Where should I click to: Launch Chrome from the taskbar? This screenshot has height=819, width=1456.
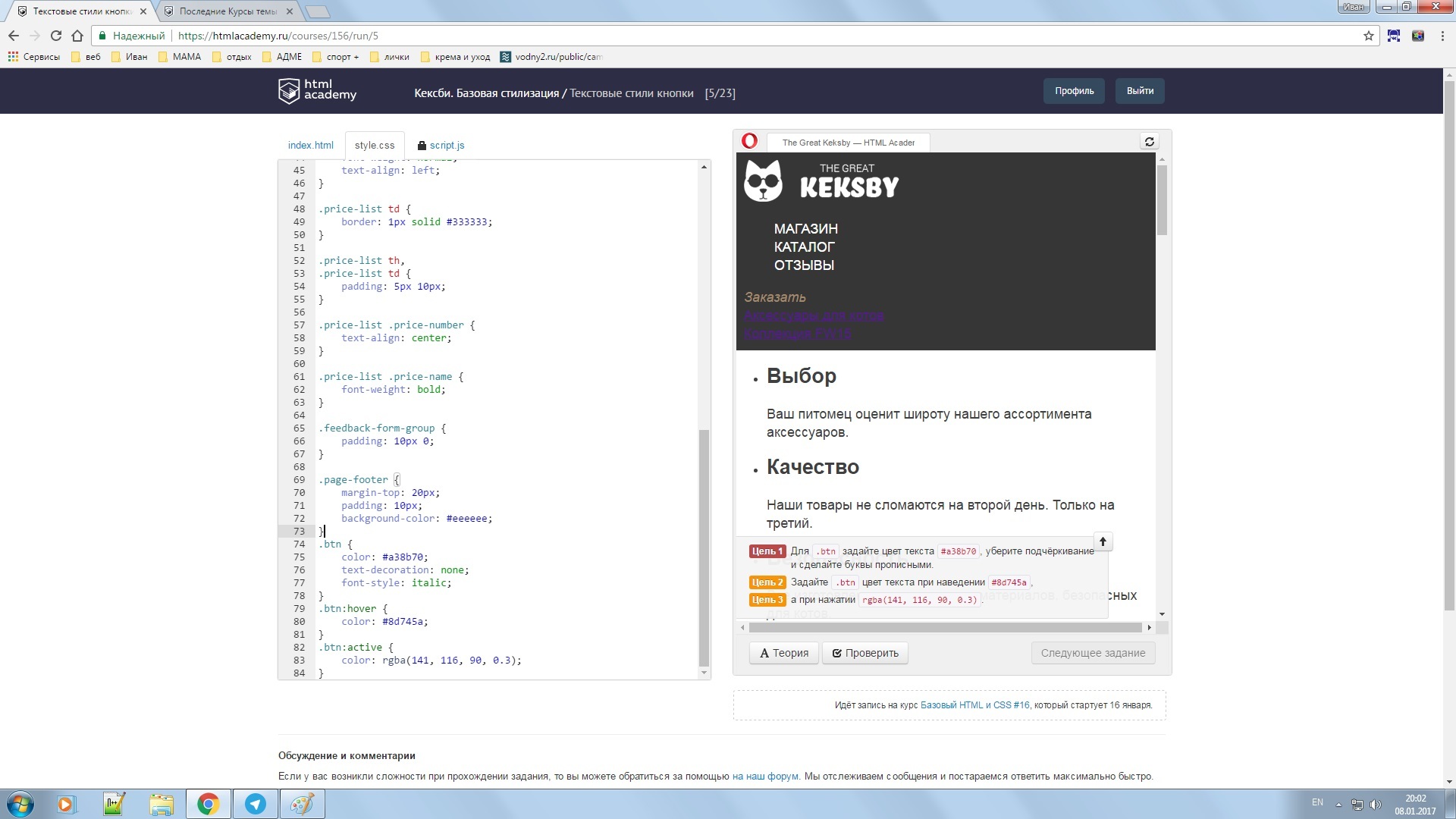[209, 804]
